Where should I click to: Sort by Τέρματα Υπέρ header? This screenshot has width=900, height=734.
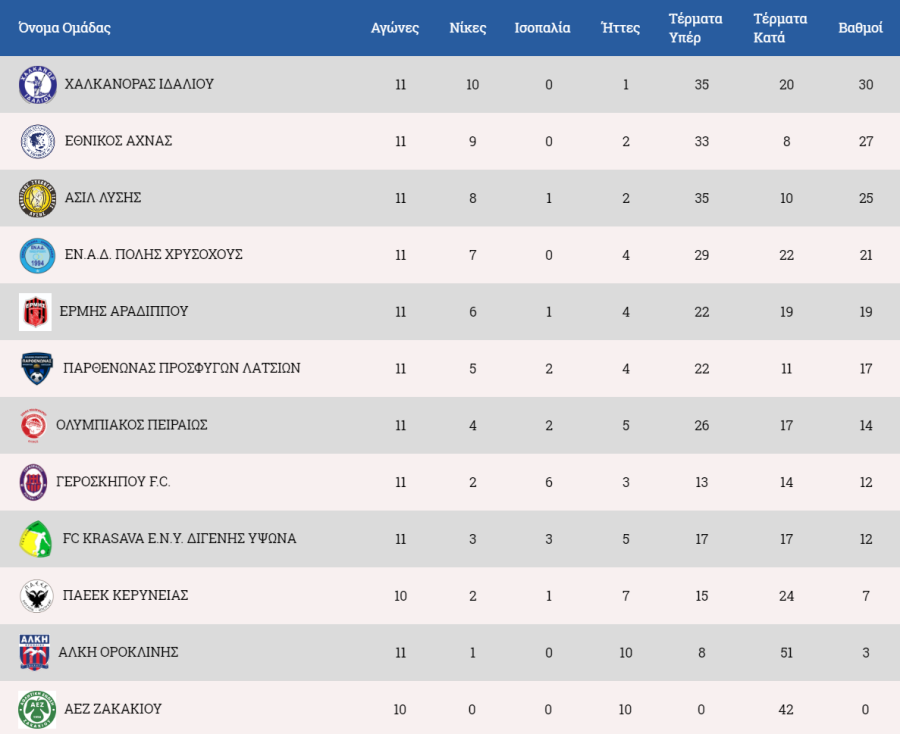[696, 28]
